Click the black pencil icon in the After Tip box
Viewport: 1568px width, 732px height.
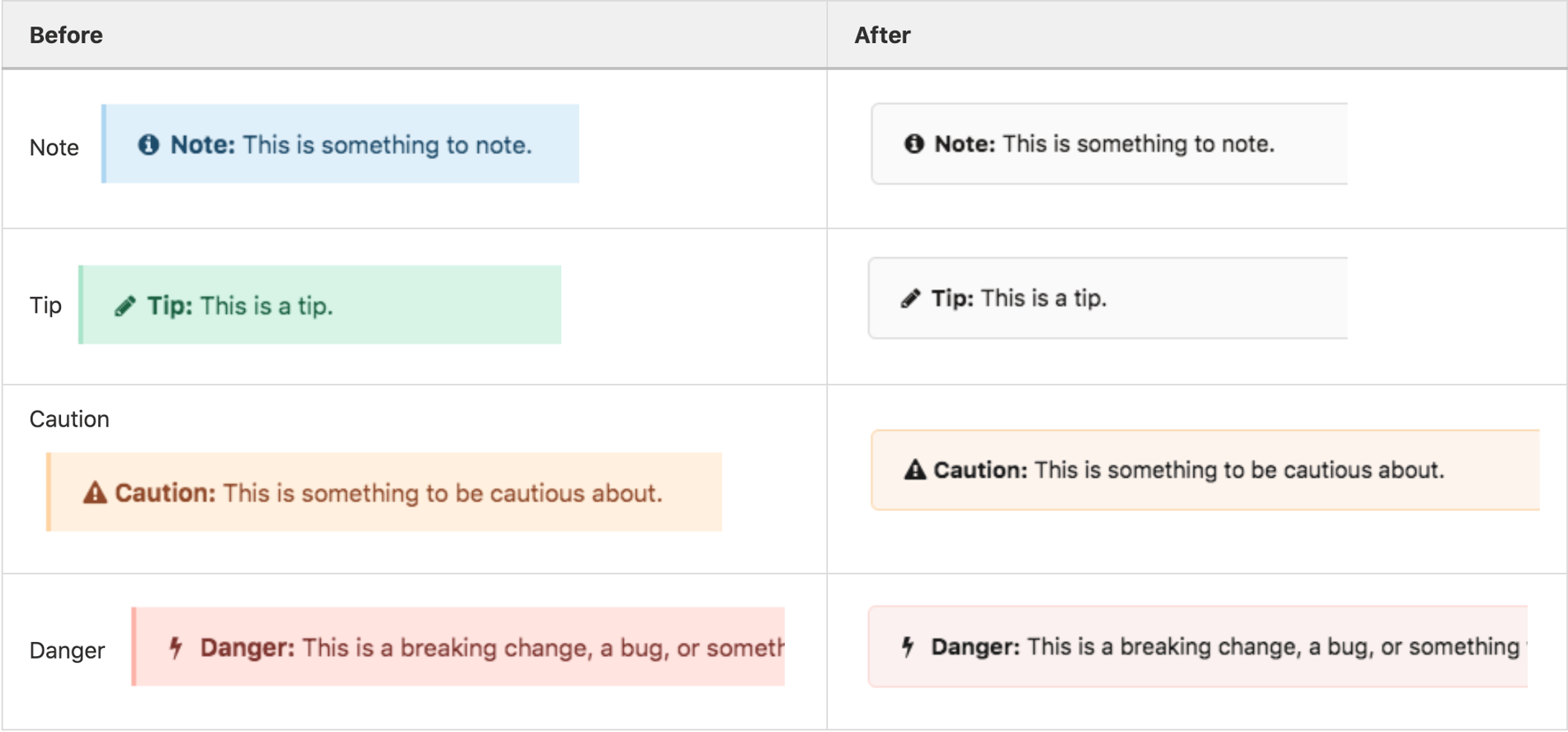pos(910,299)
